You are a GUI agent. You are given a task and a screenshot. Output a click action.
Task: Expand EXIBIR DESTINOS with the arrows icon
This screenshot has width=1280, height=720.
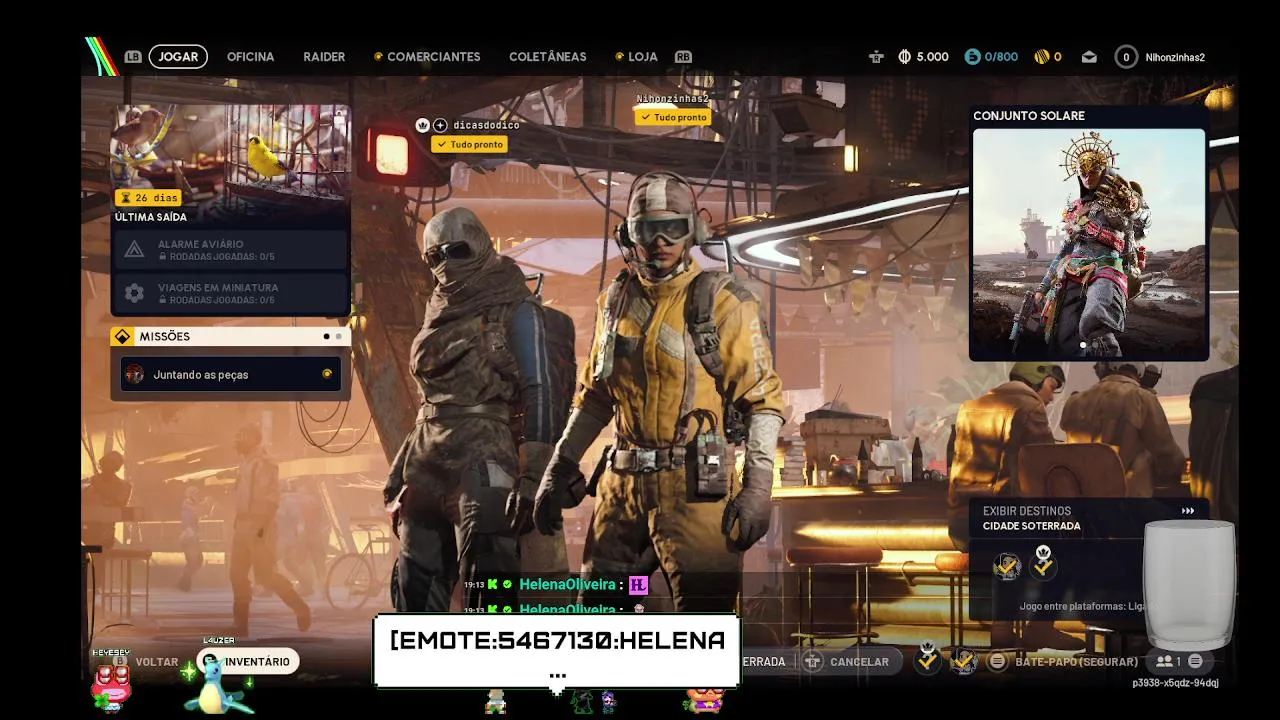click(1188, 511)
